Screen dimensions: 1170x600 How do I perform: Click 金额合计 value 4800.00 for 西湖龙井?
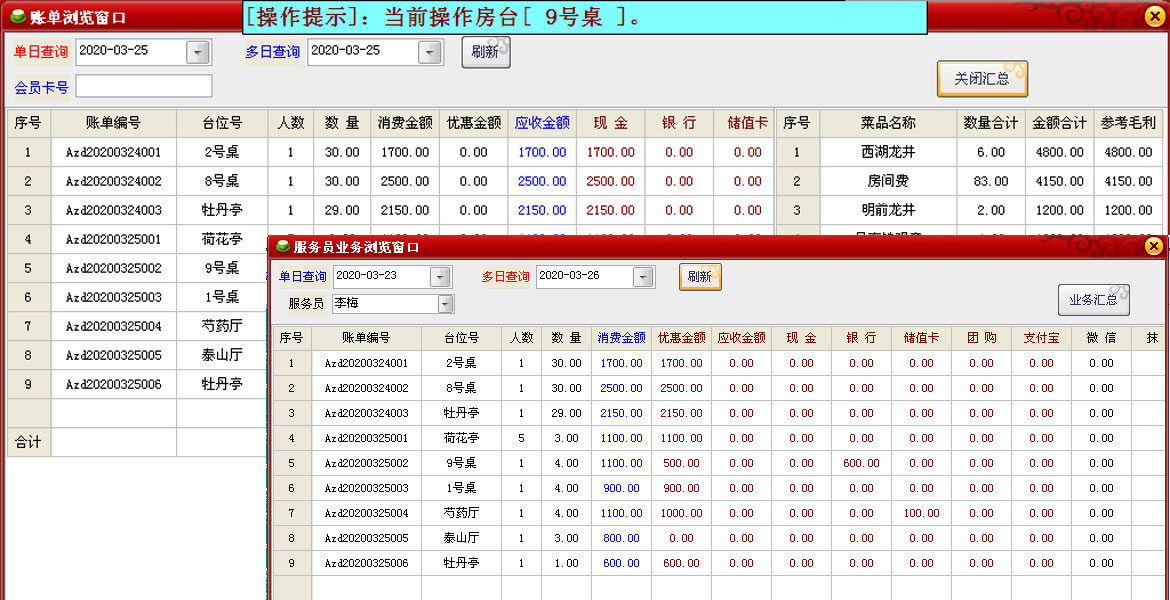[x=1060, y=152]
